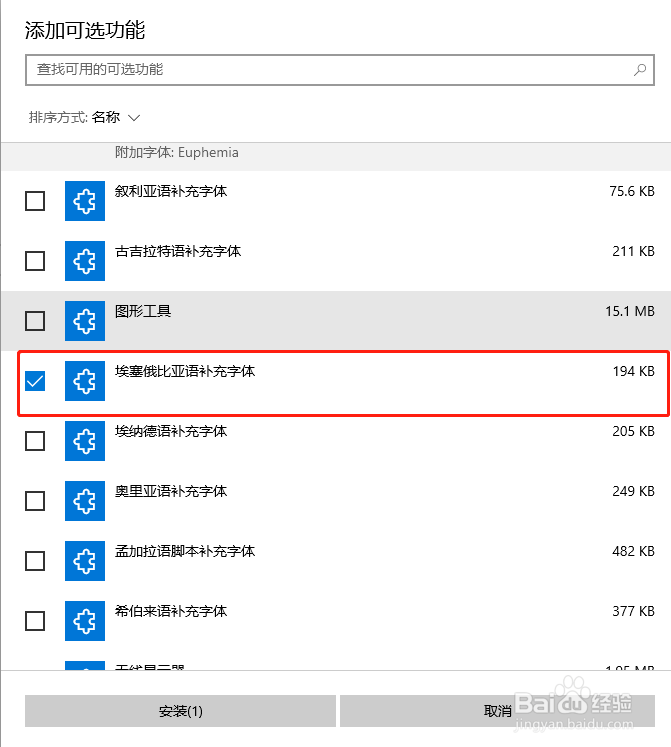Select the 附加字体: Euphemia description row

pyautogui.click(x=336, y=157)
